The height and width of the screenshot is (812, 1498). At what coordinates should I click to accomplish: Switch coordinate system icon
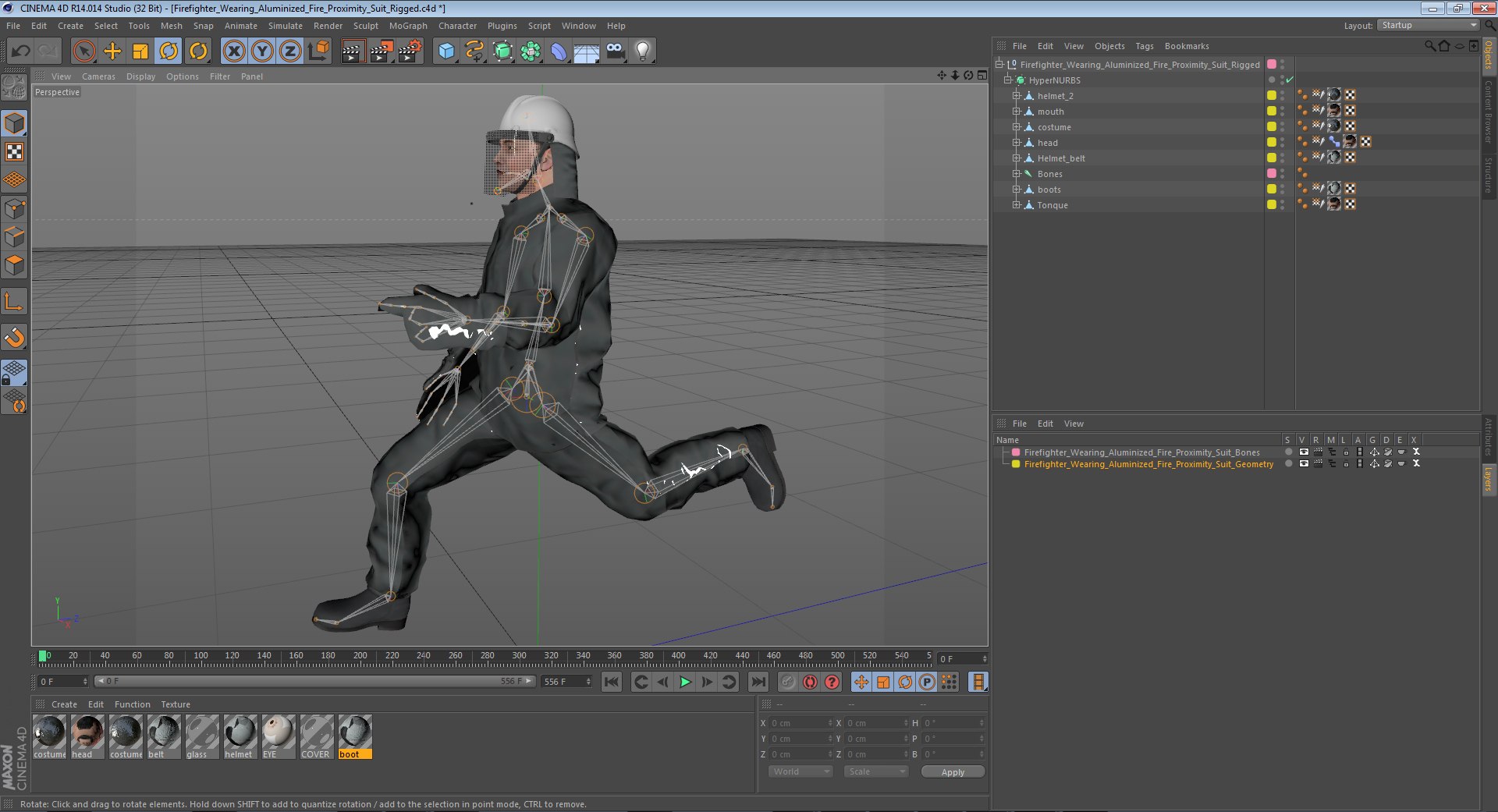[x=318, y=51]
